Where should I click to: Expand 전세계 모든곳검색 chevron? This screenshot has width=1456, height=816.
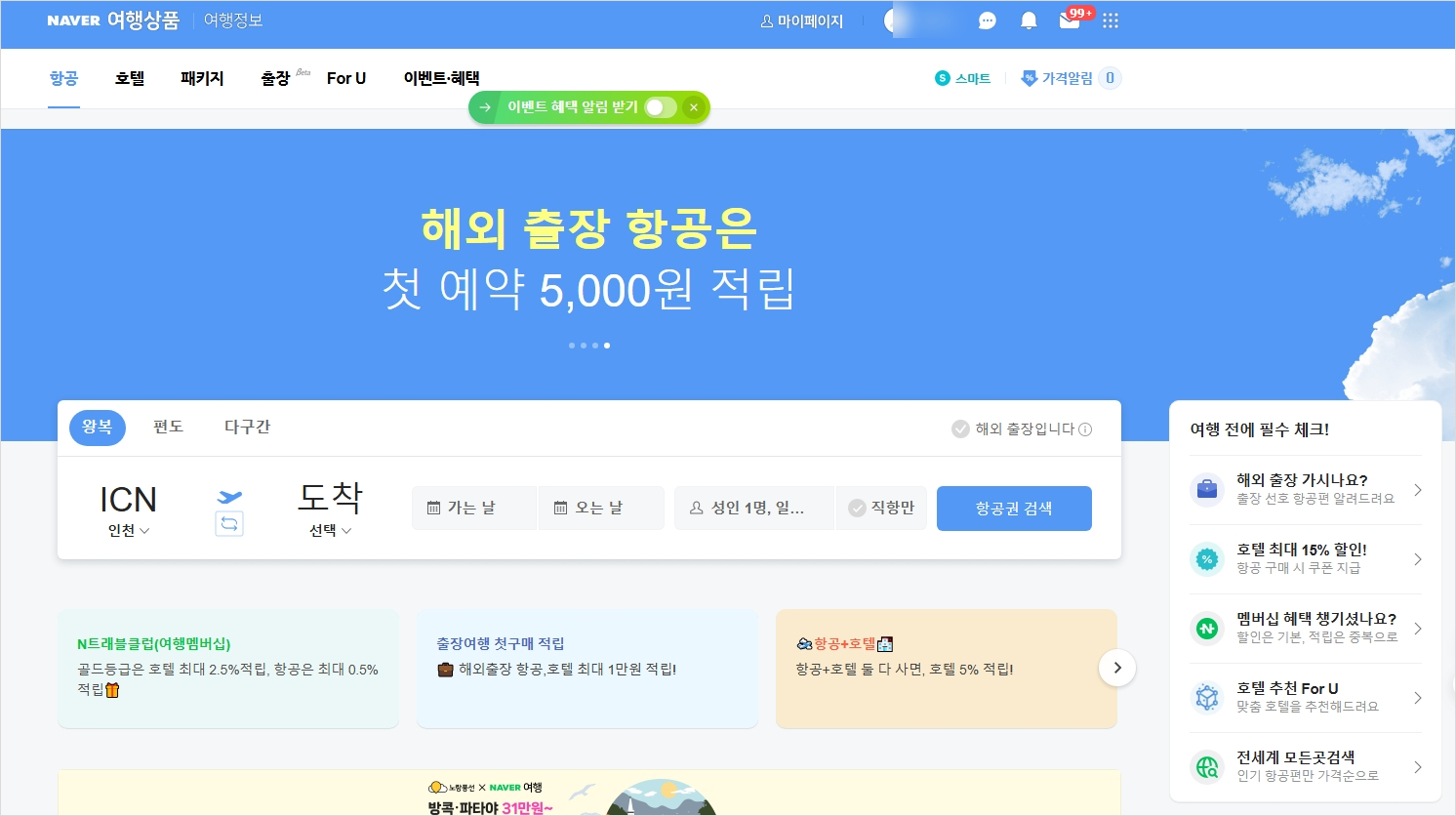tap(1418, 767)
